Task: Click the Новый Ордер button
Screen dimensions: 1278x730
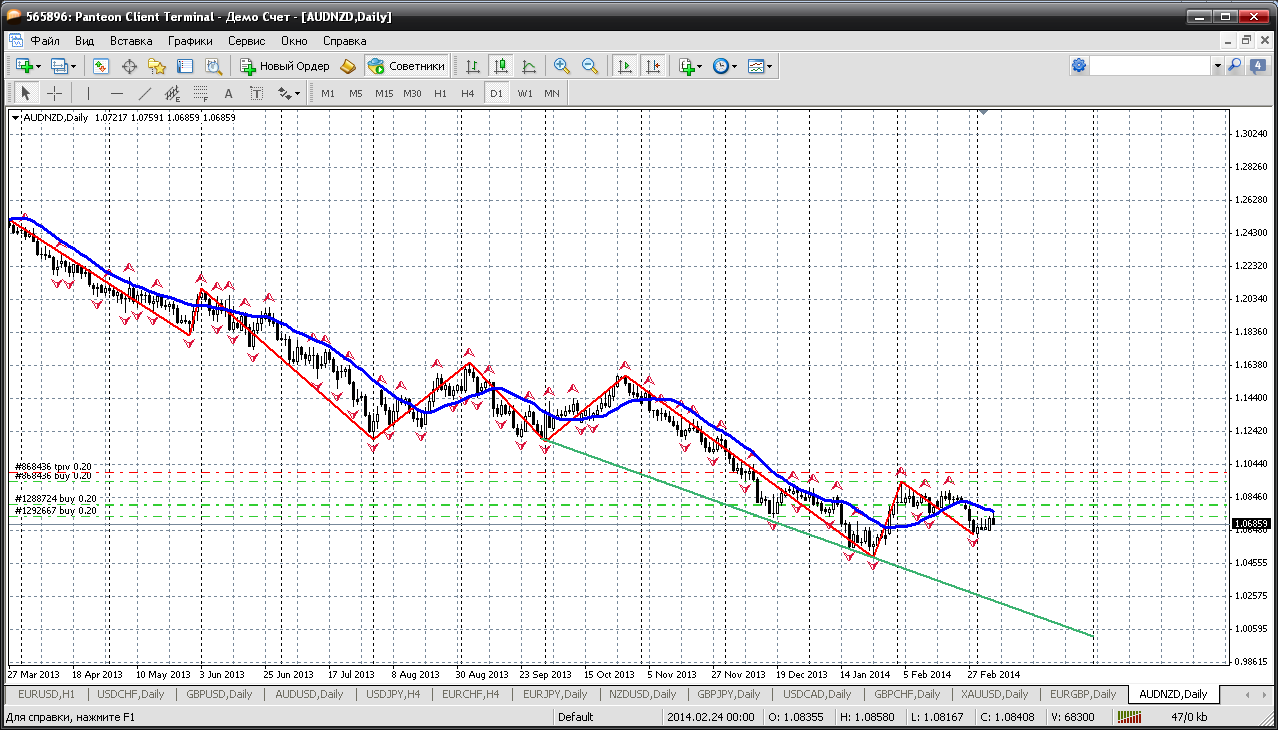Action: point(285,66)
